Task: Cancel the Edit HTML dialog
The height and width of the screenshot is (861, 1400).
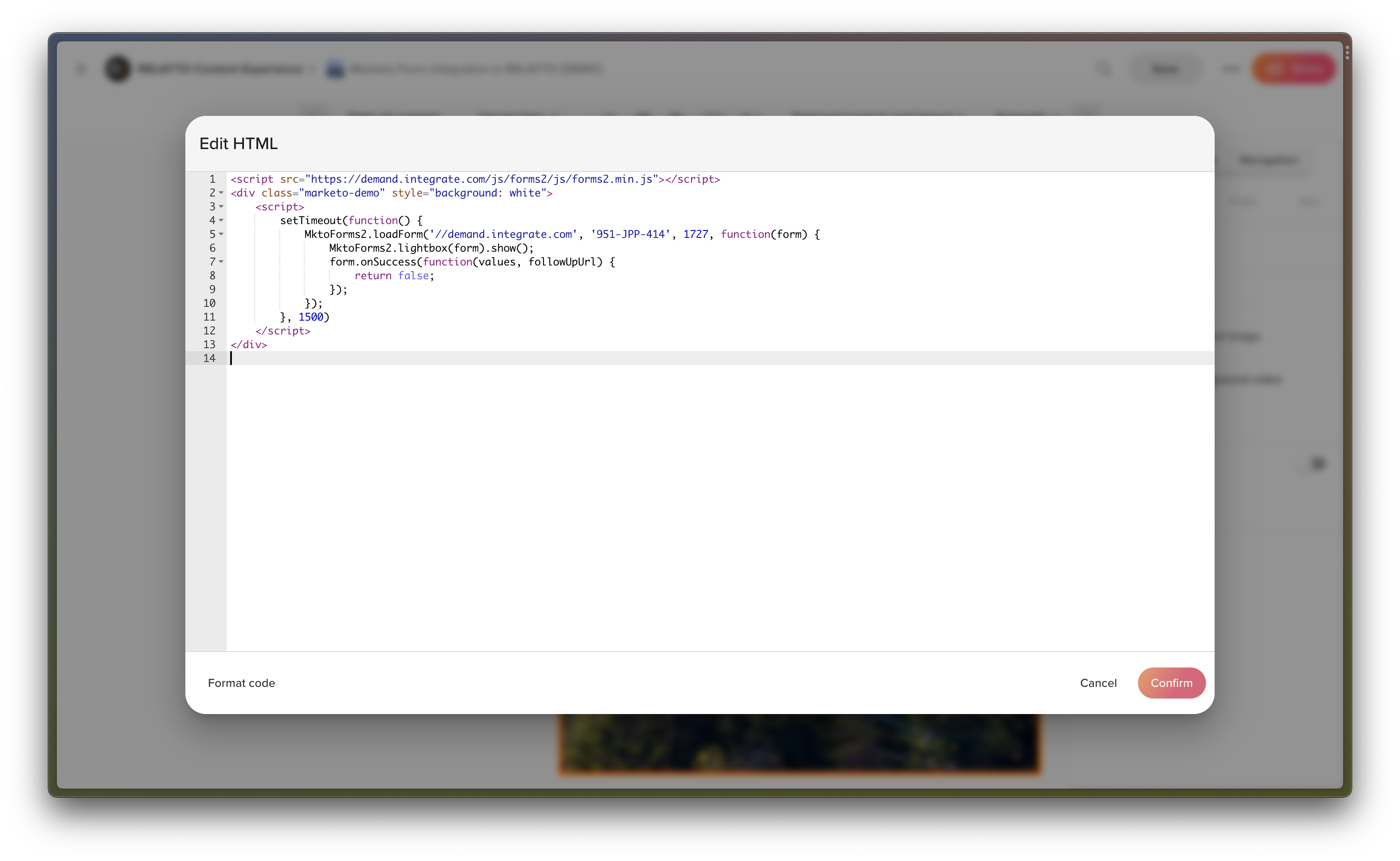Action: click(1097, 683)
